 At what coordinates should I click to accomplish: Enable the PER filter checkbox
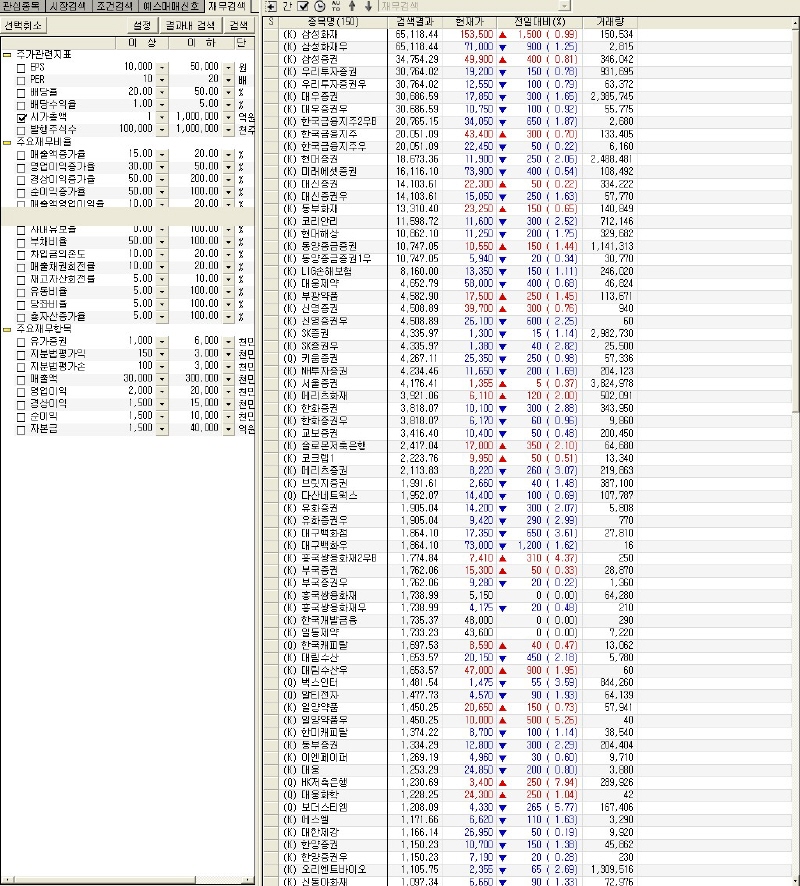tap(22, 78)
